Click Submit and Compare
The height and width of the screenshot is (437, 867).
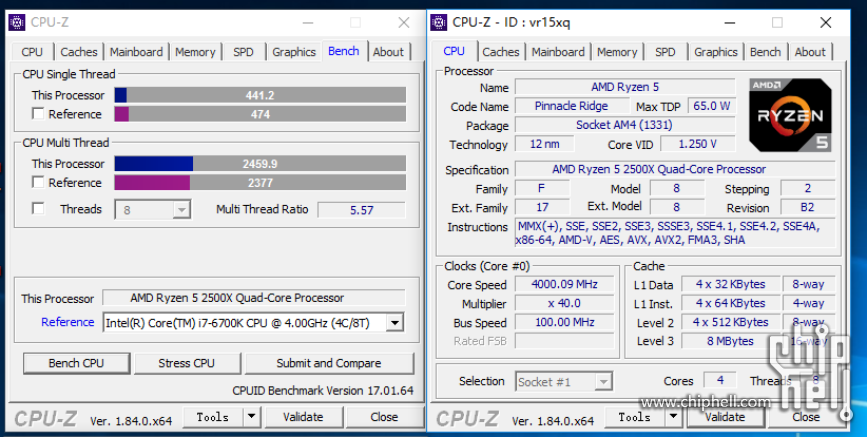[329, 363]
